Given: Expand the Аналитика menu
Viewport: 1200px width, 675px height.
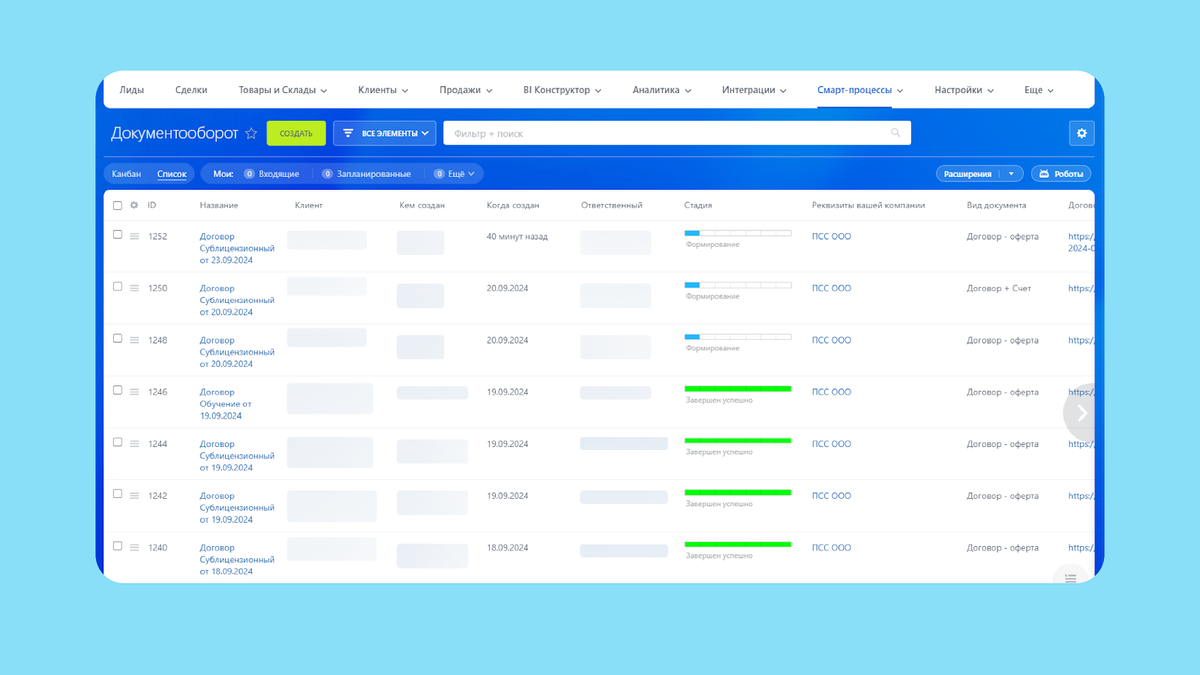Looking at the screenshot, I should click(662, 90).
